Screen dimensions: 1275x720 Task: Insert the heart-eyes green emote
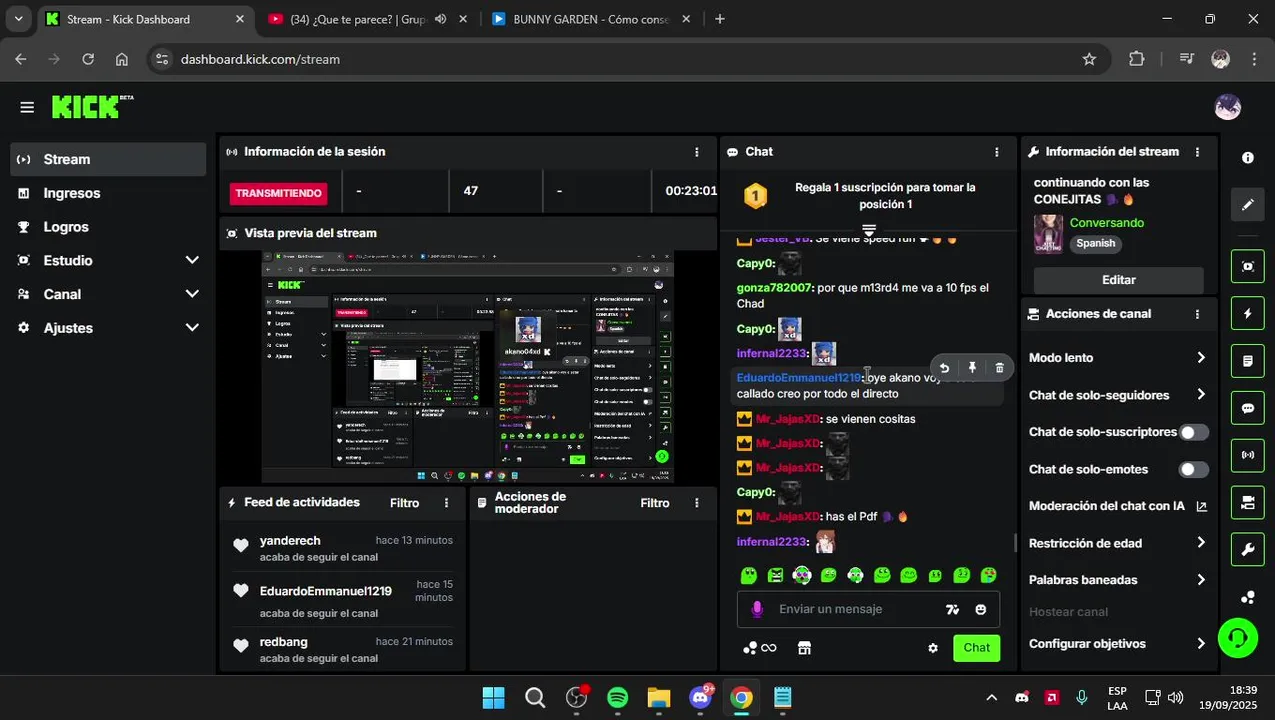tap(988, 574)
